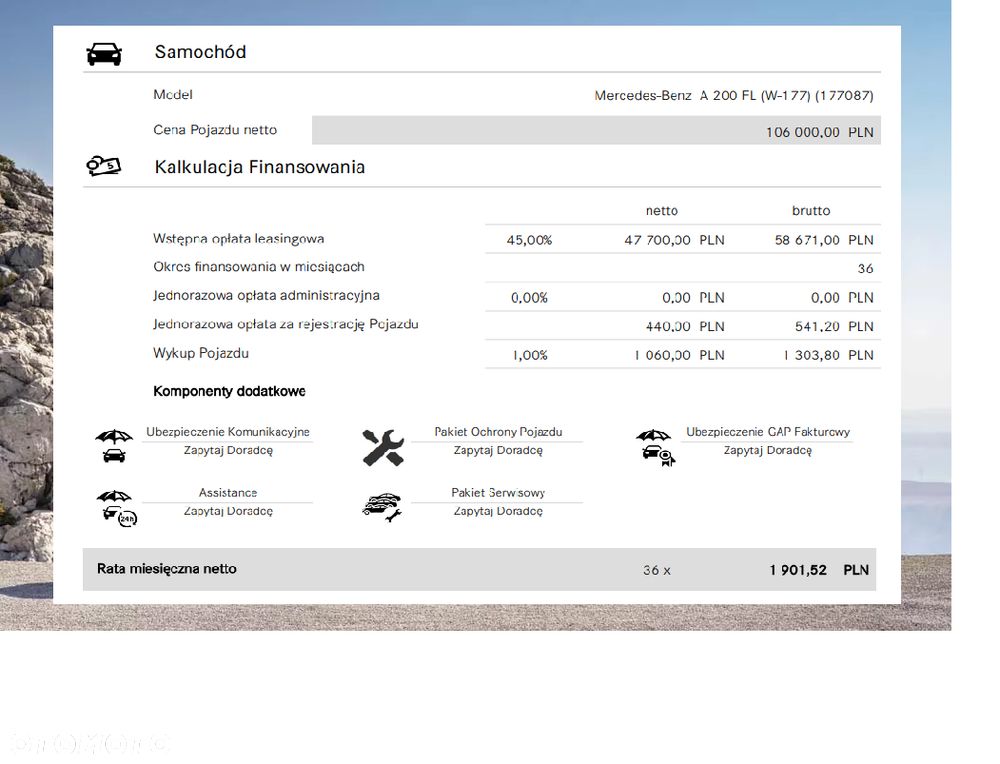Click the financing period value 36
1000x764 pixels.
coord(865,268)
